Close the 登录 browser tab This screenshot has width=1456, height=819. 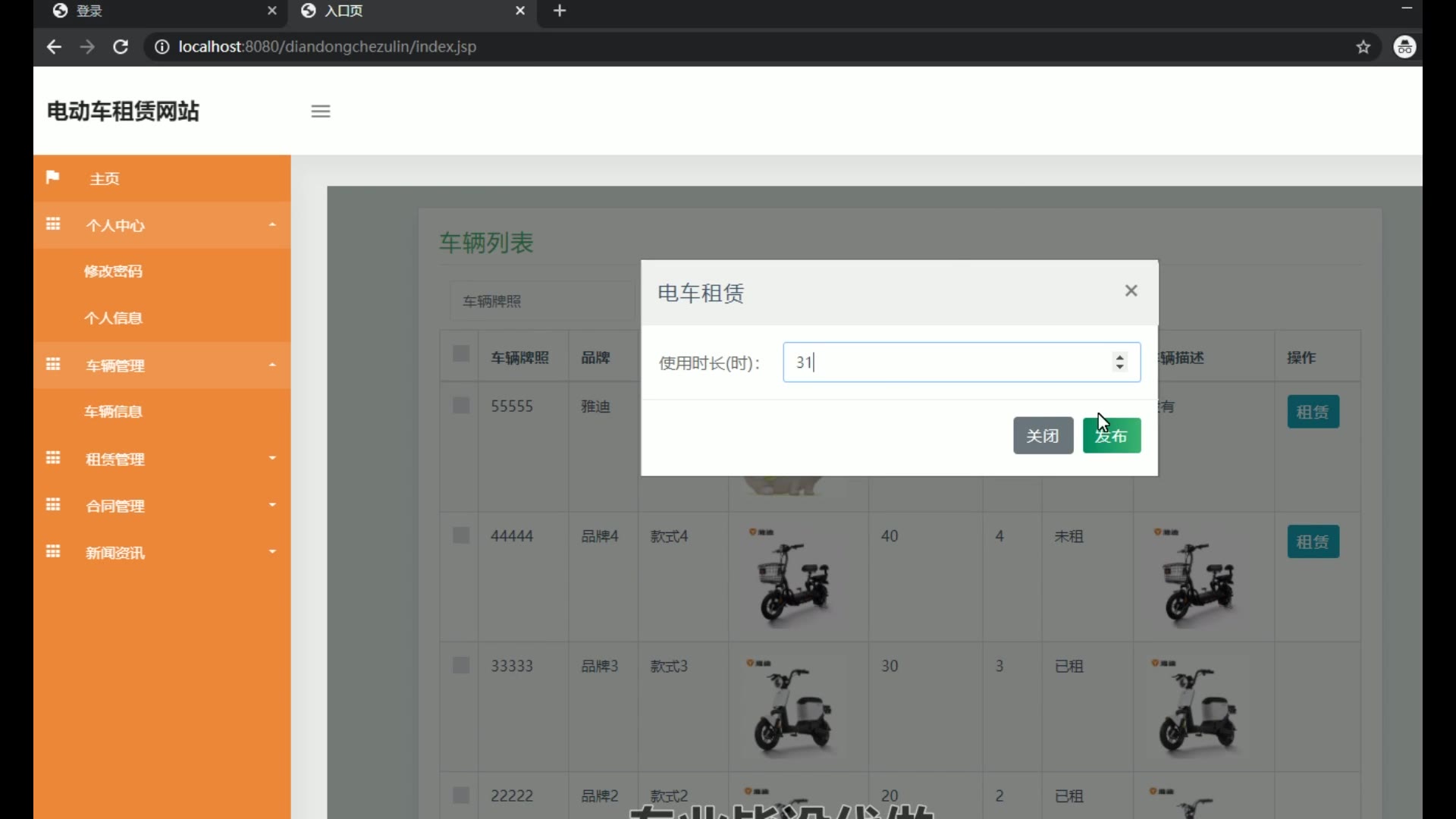click(272, 11)
